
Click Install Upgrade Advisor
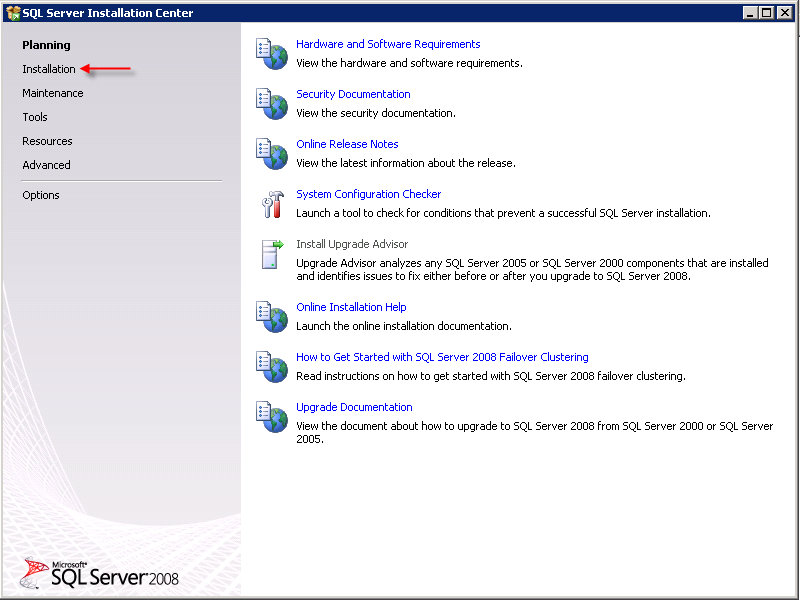click(352, 244)
